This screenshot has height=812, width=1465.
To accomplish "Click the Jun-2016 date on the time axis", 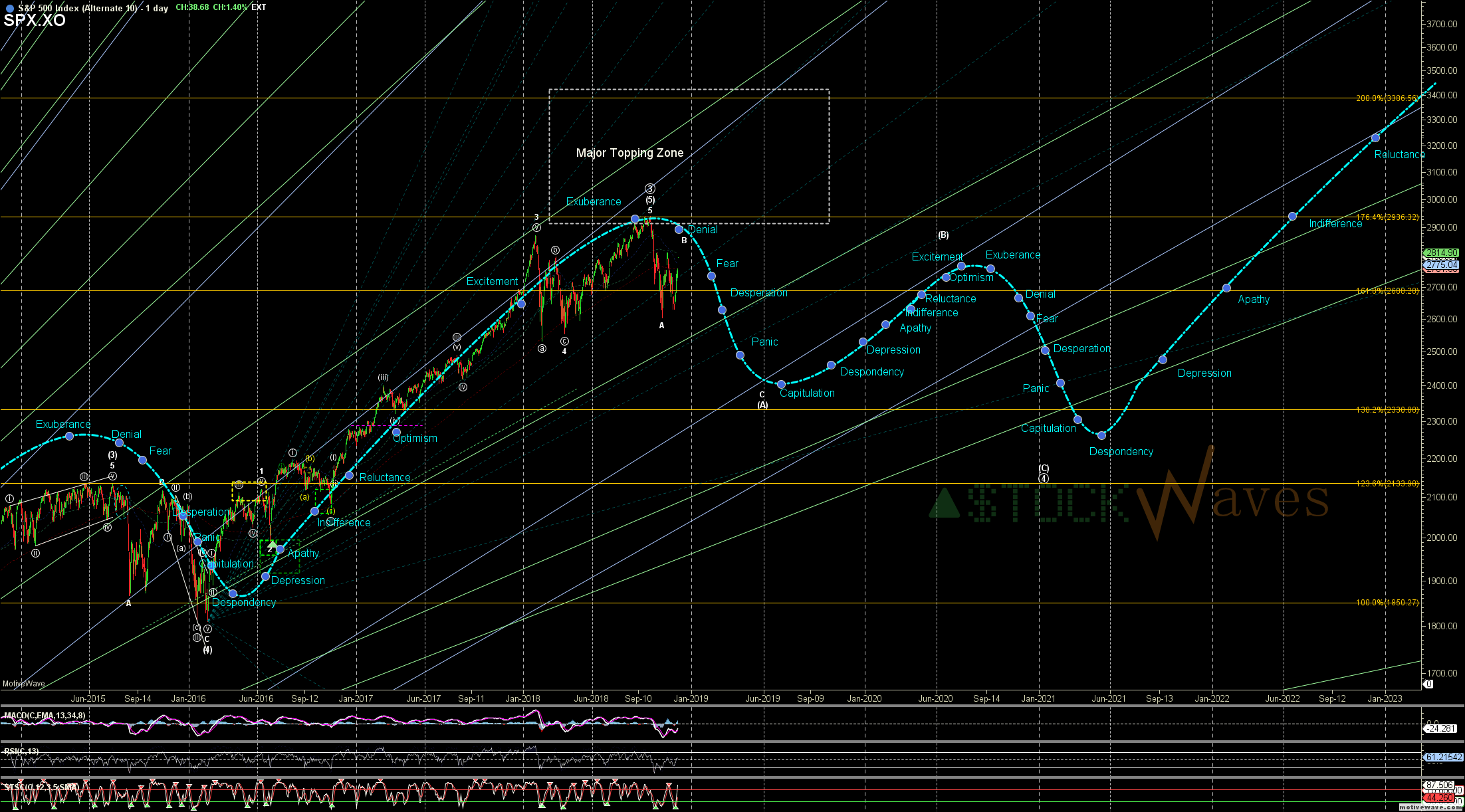I will (x=256, y=698).
